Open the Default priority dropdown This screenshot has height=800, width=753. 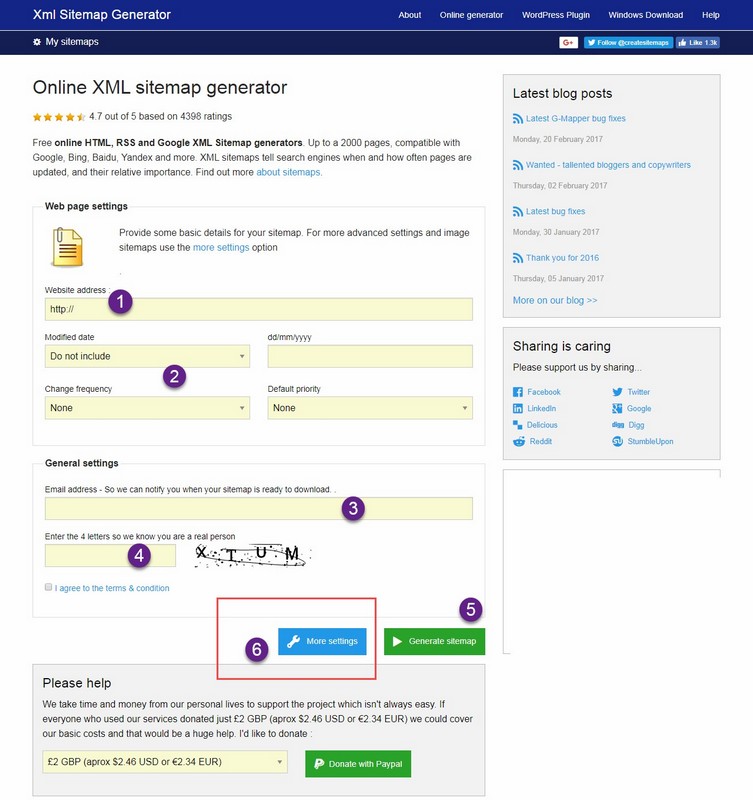pyautogui.click(x=370, y=408)
